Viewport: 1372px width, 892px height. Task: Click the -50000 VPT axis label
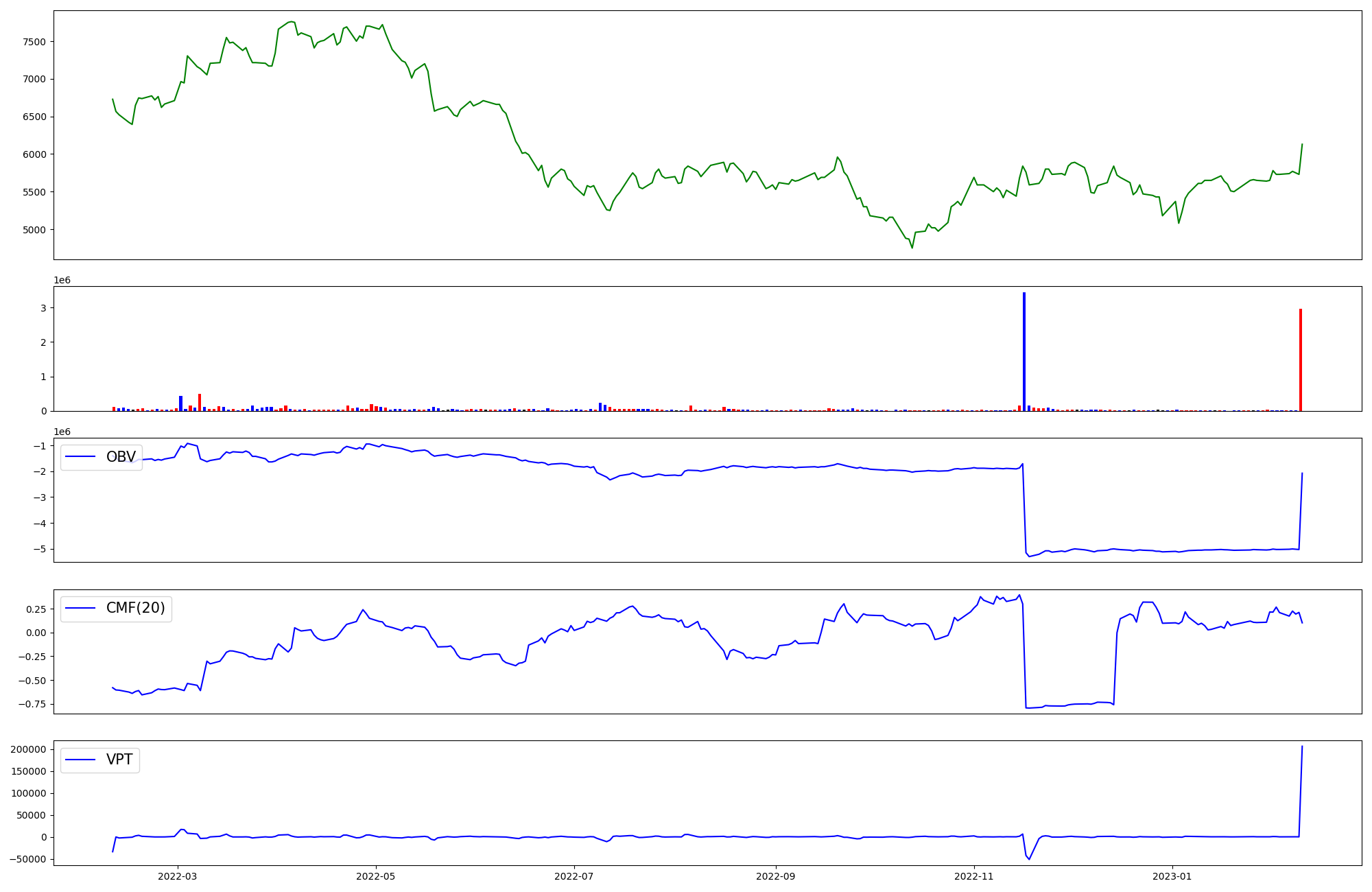coord(27,859)
